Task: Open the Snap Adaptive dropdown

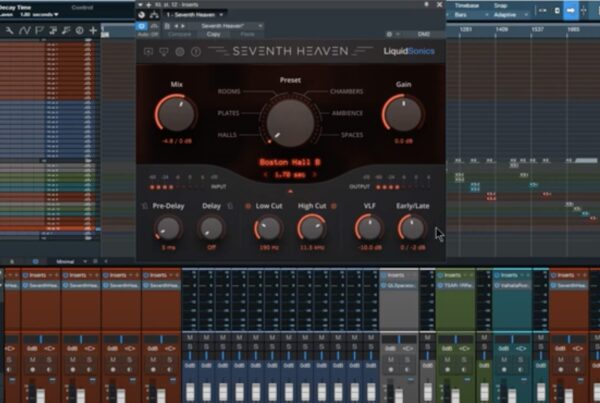Action: tap(511, 15)
